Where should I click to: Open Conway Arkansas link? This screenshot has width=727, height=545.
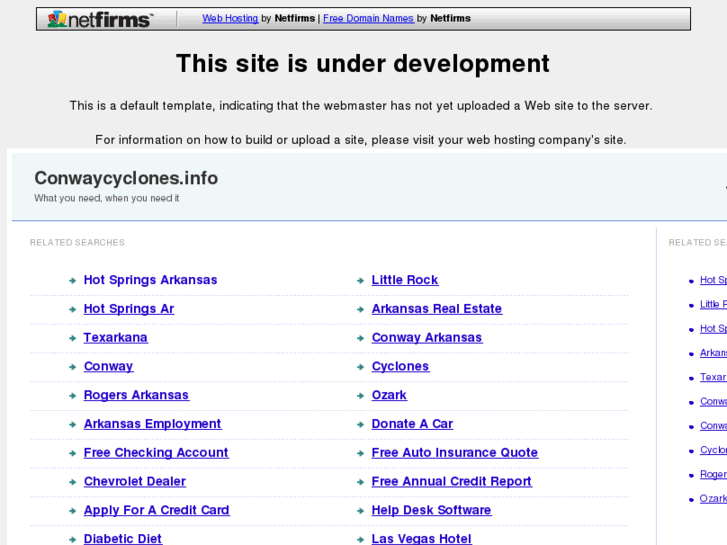pos(427,337)
